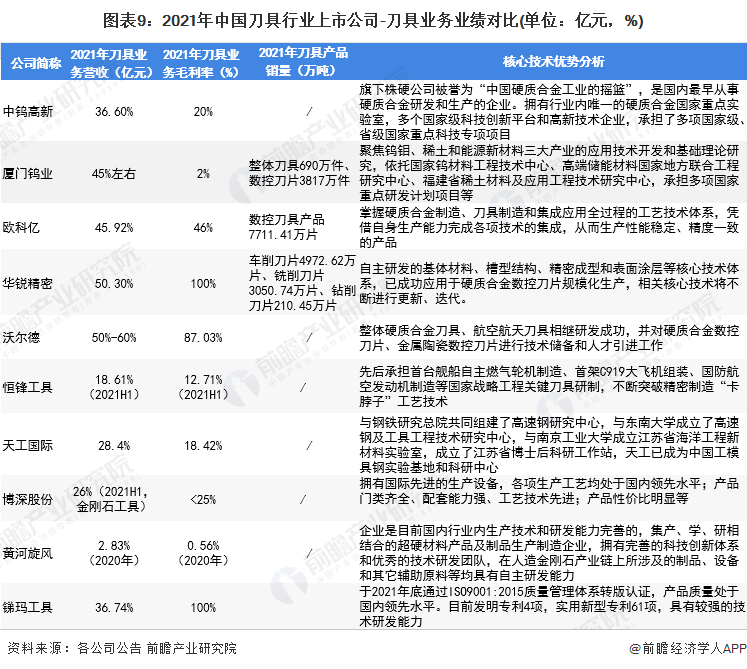Click the 华锐精密 technology analysis paragraph
Viewport: 747px width, 669px height.
point(550,284)
